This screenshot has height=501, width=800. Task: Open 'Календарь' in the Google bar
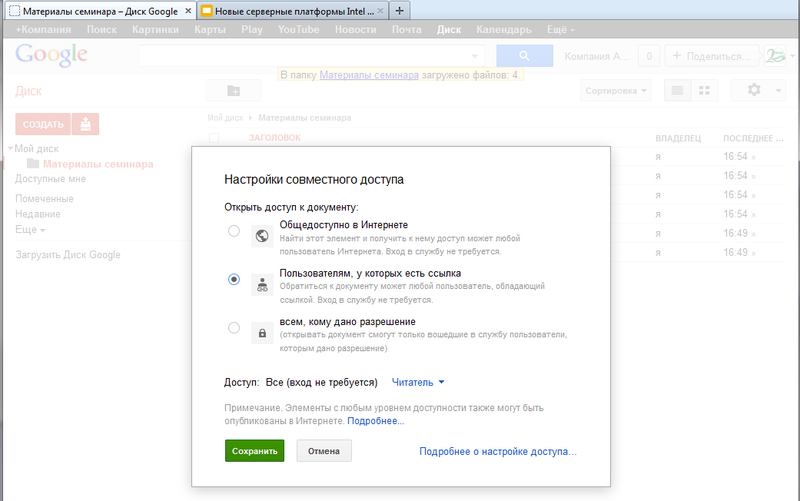(504, 30)
